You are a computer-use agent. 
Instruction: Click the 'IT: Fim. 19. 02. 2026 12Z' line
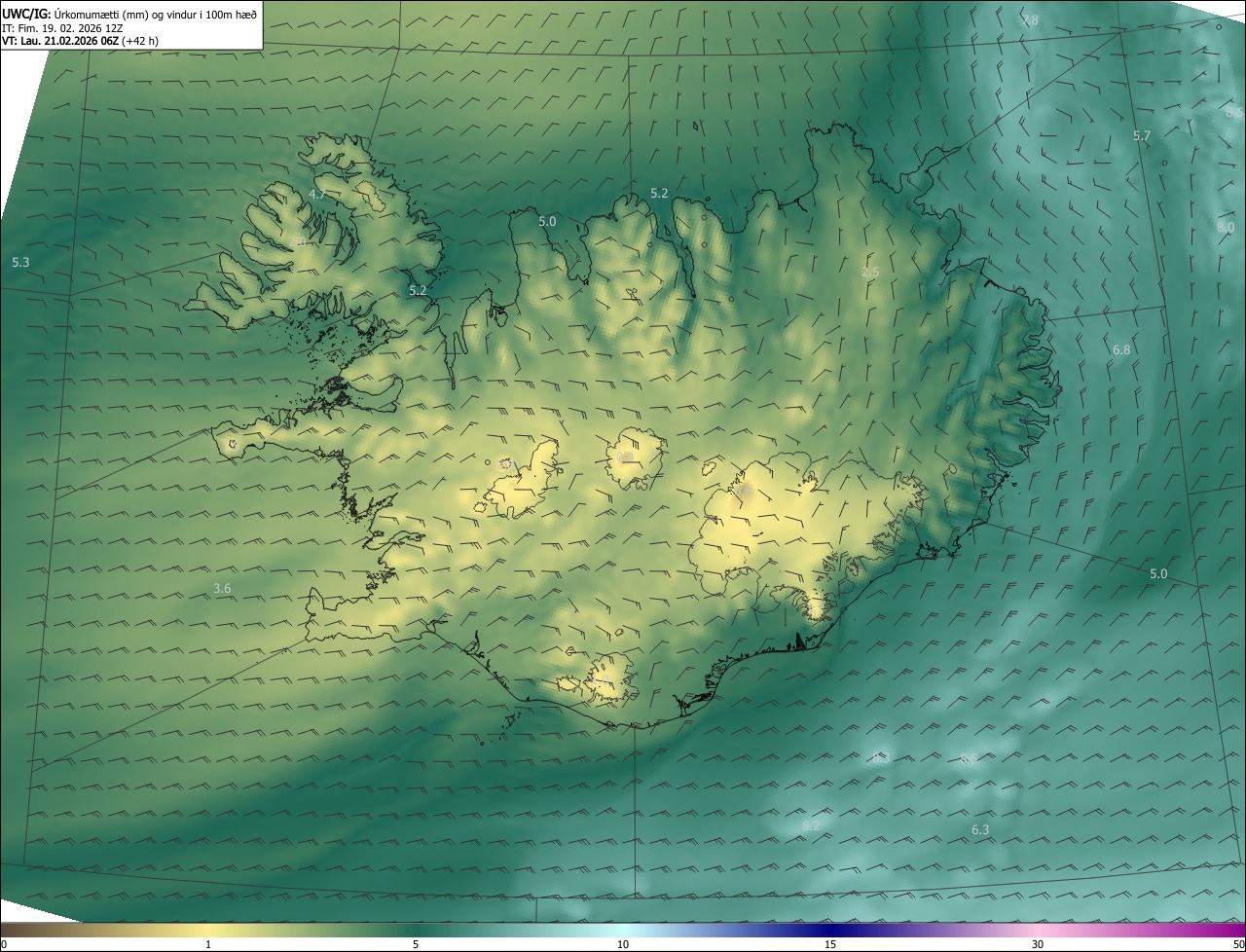coord(62,28)
